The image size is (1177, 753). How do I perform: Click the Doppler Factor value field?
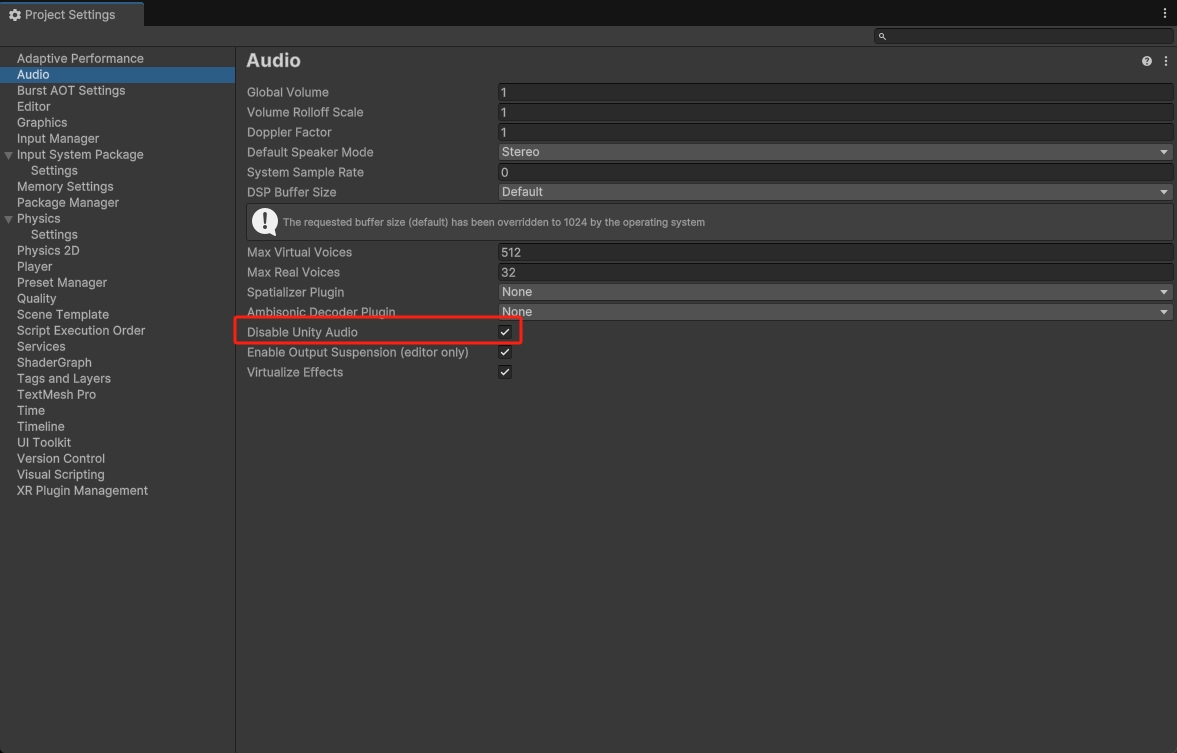point(835,132)
